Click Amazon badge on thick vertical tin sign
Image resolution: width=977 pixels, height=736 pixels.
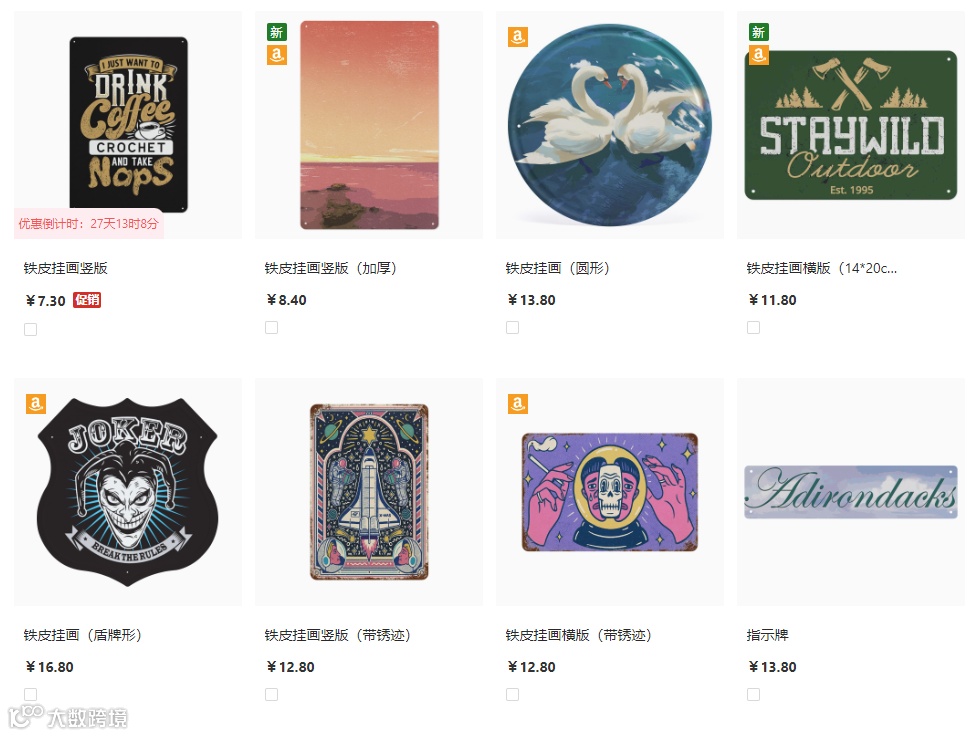click(277, 55)
